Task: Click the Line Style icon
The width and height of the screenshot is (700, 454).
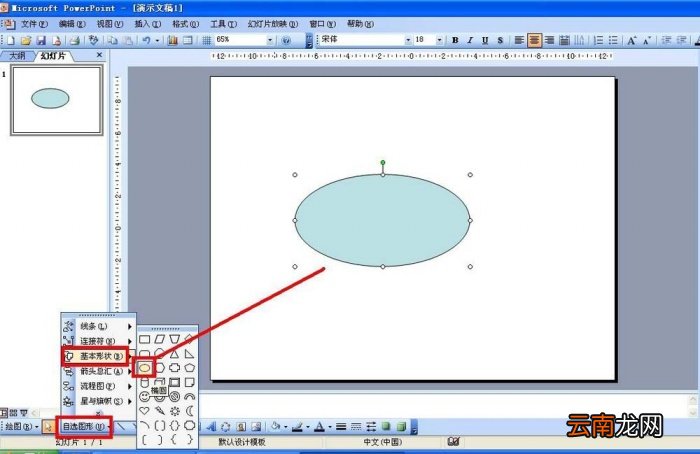Action: 341,427
